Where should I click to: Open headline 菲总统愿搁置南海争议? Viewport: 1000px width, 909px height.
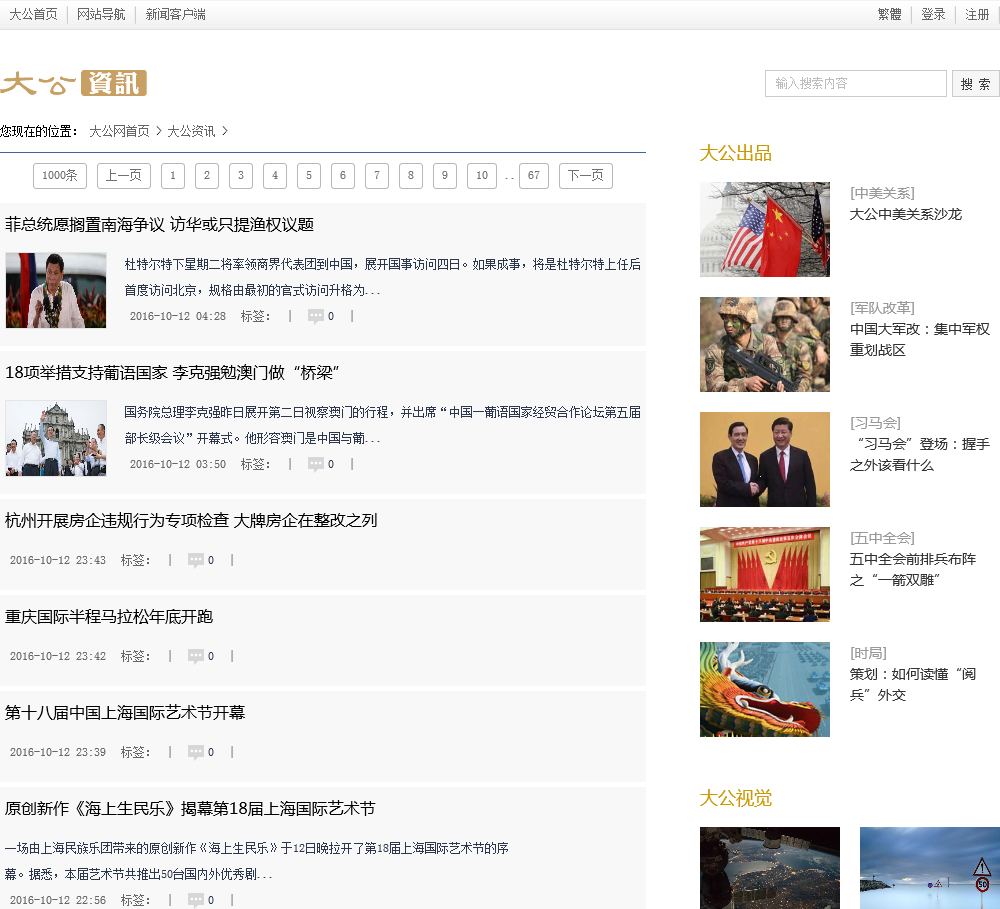tap(159, 225)
